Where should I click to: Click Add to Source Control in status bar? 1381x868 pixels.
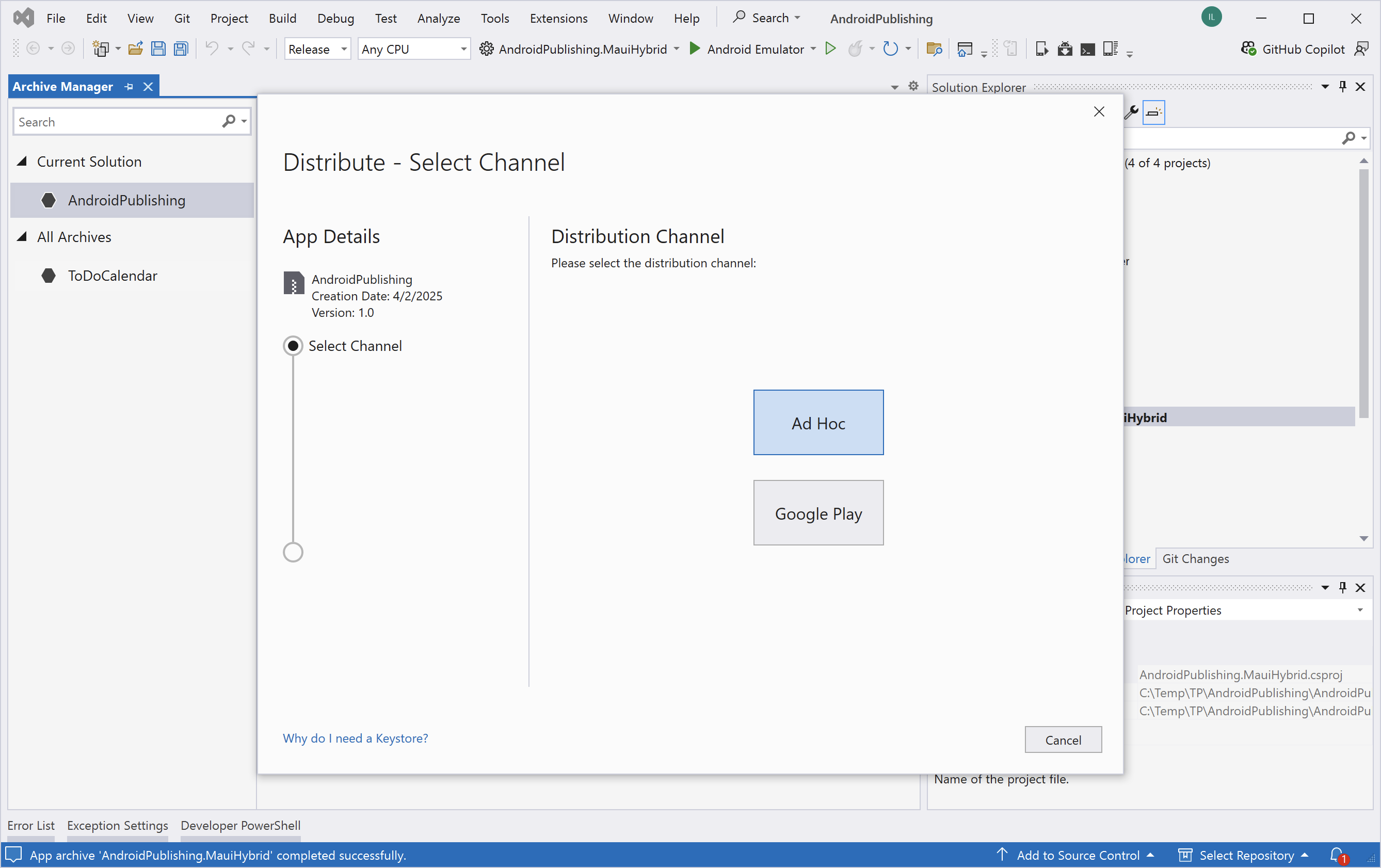(x=1075, y=855)
